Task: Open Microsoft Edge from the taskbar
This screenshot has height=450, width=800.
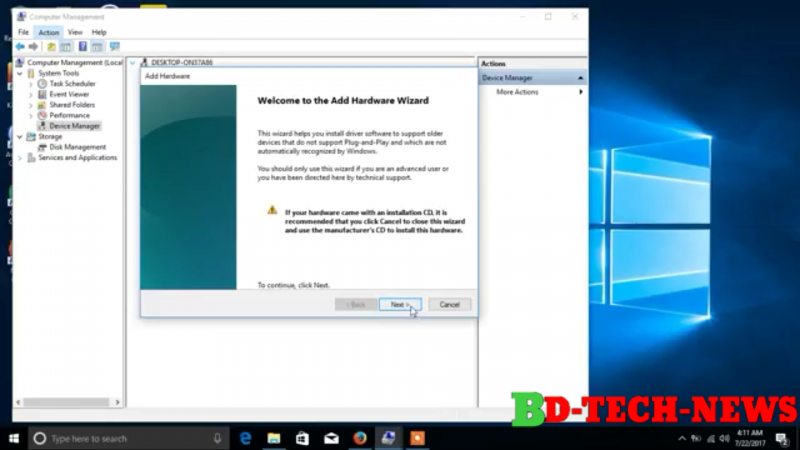Action: [245, 438]
